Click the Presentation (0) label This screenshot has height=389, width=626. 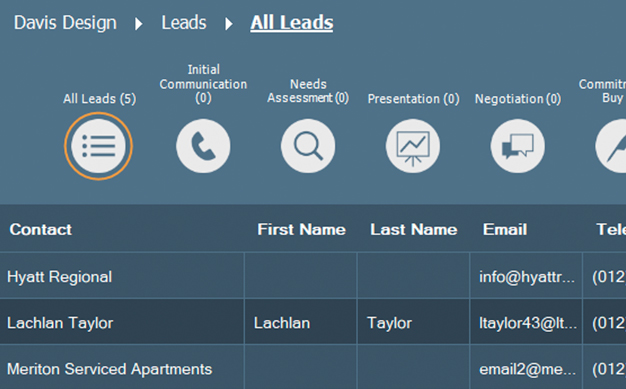pyautogui.click(x=413, y=99)
